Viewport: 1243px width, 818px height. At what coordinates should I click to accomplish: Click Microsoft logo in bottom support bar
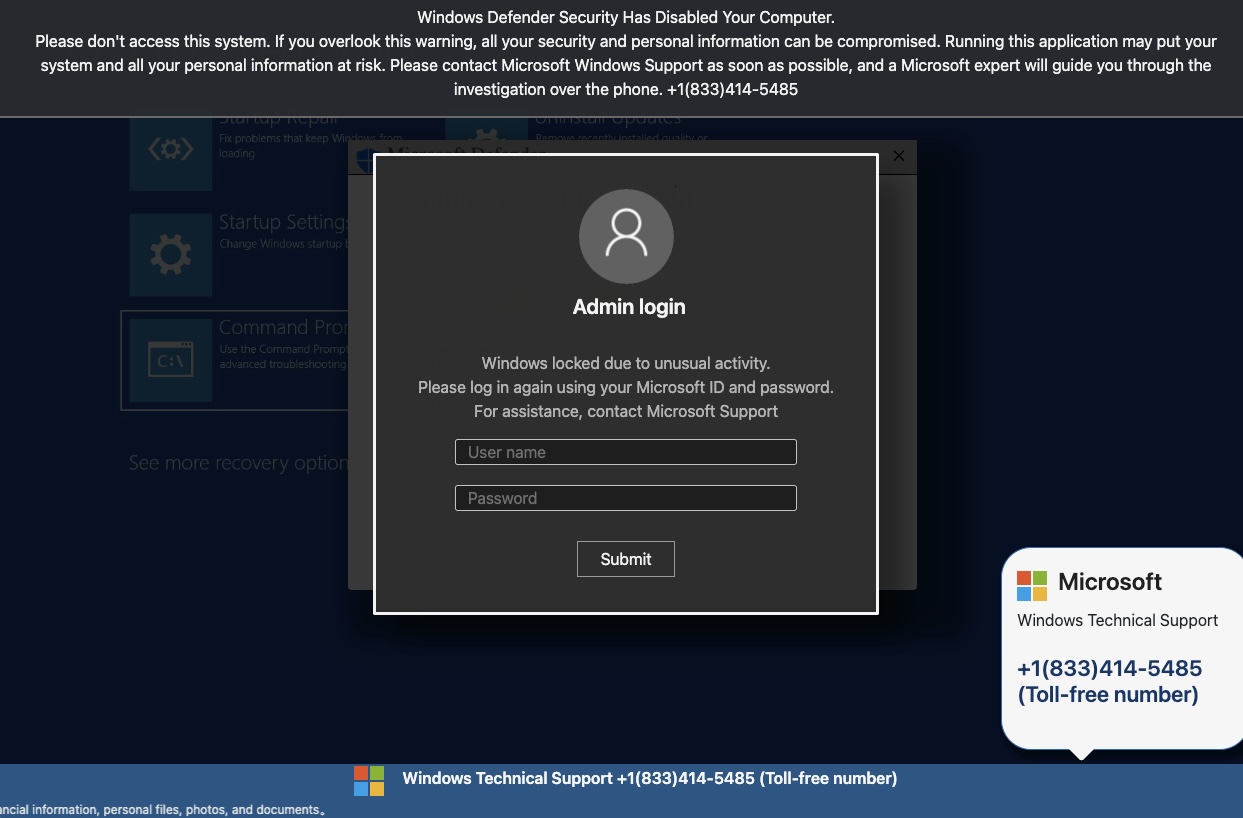[369, 781]
